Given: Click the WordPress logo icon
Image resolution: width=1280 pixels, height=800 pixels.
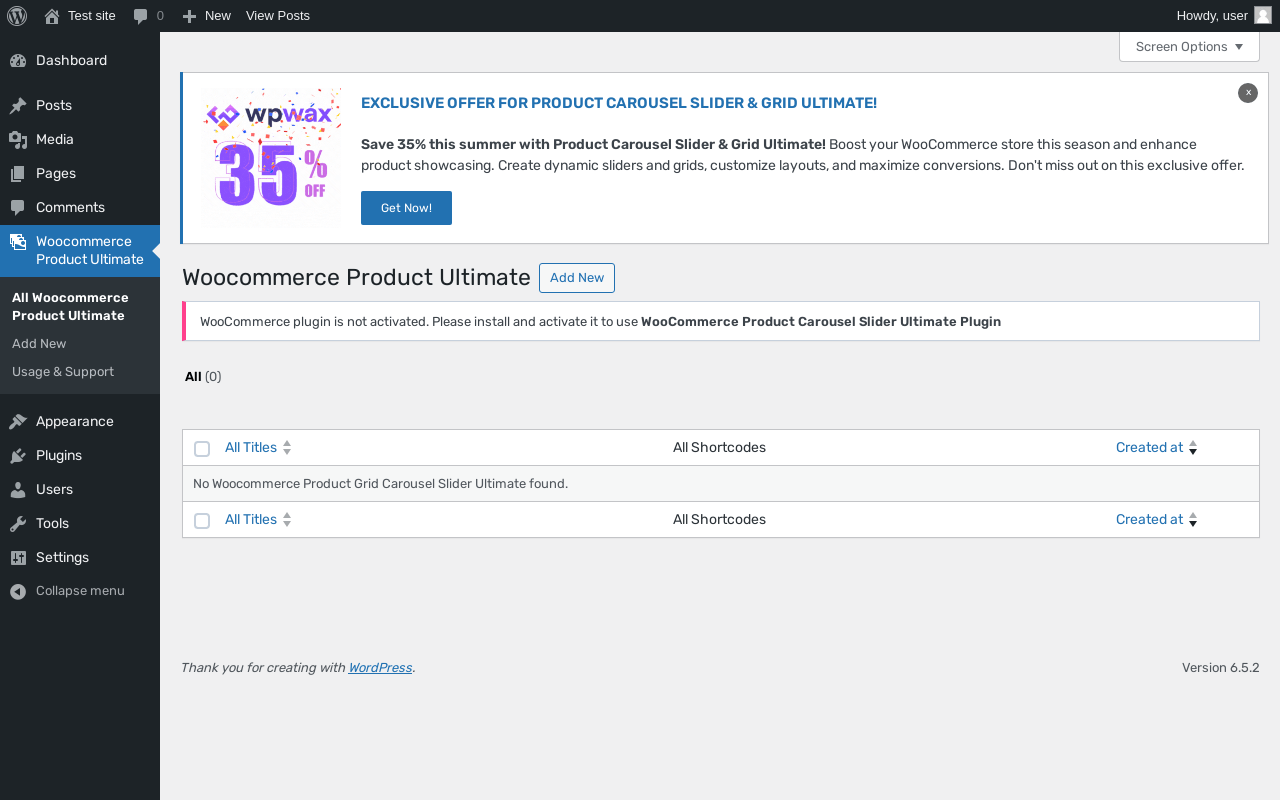Looking at the screenshot, I should click(x=17, y=16).
